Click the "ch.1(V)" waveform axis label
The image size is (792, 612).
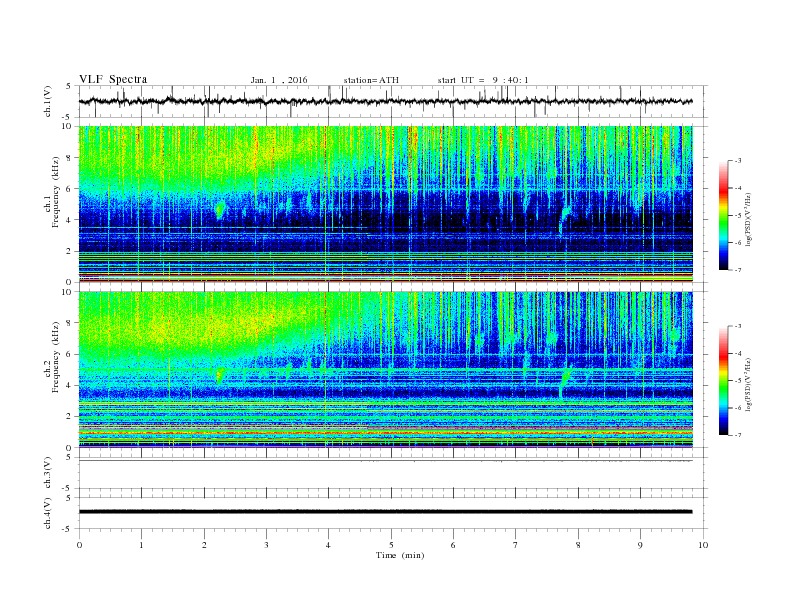[x=48, y=103]
